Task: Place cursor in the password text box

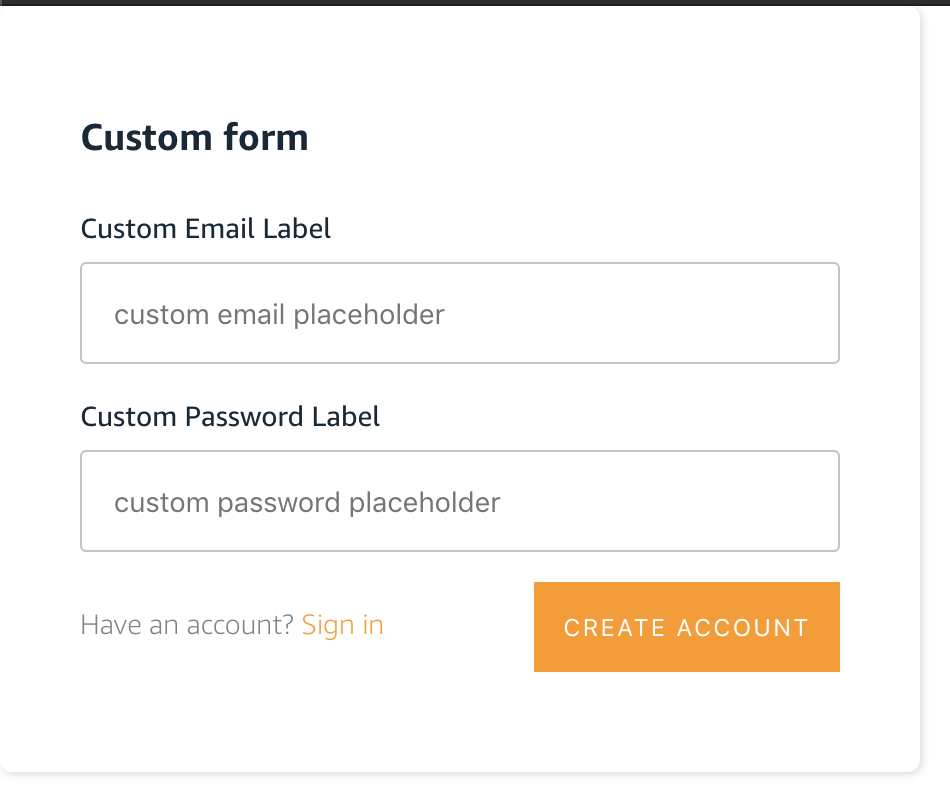Action: [x=459, y=501]
